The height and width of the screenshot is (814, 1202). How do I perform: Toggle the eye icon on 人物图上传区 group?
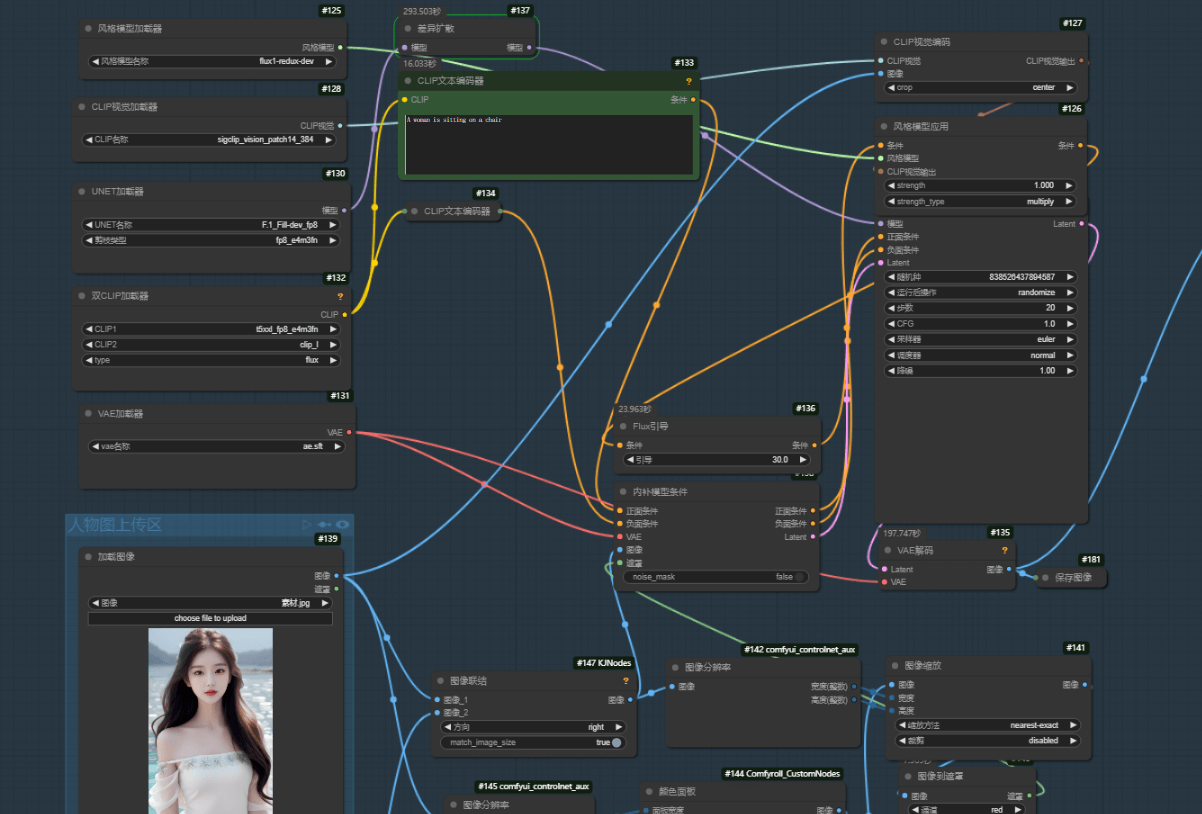(x=343, y=524)
